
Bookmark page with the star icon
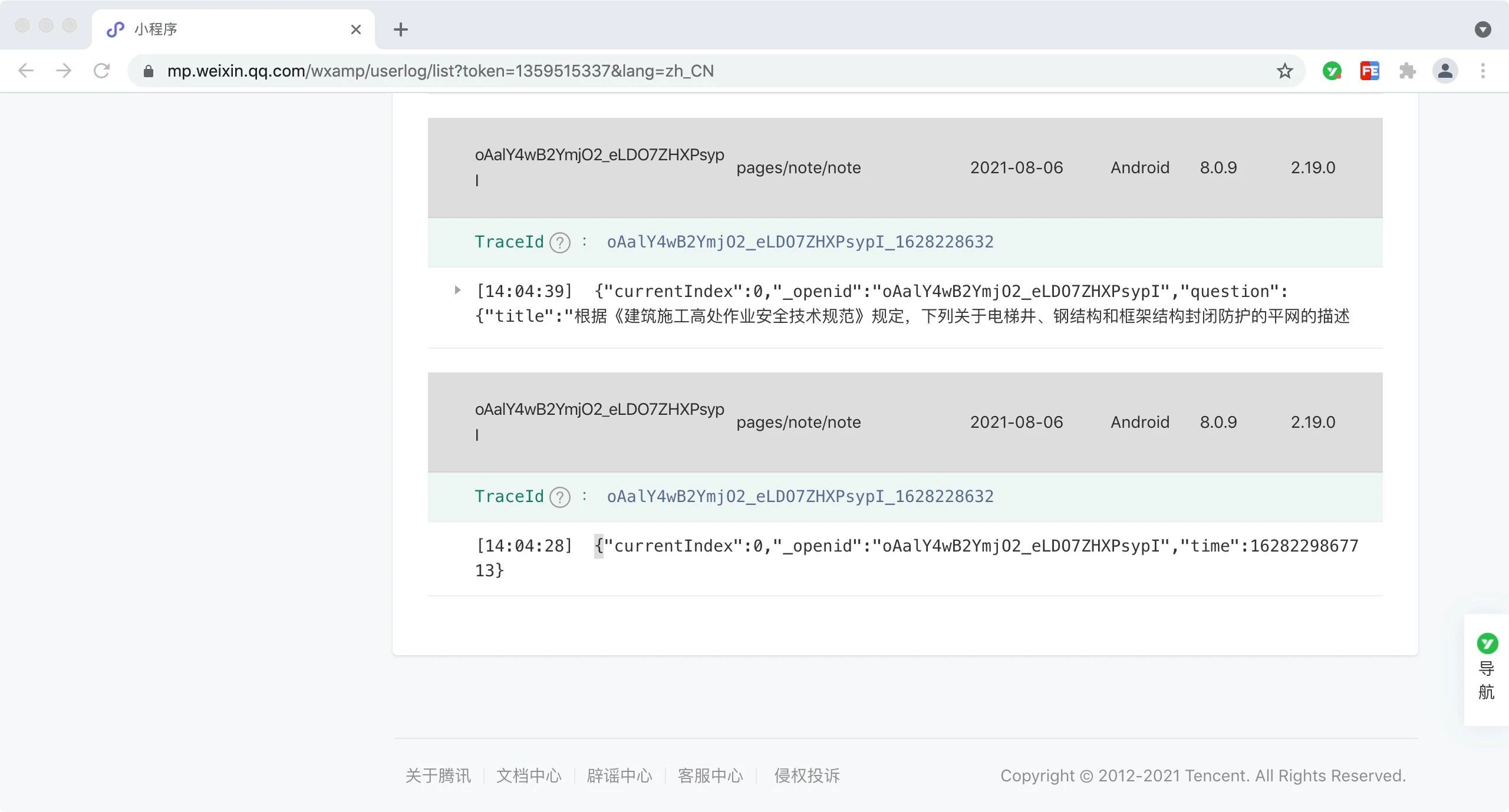pyautogui.click(x=1284, y=71)
